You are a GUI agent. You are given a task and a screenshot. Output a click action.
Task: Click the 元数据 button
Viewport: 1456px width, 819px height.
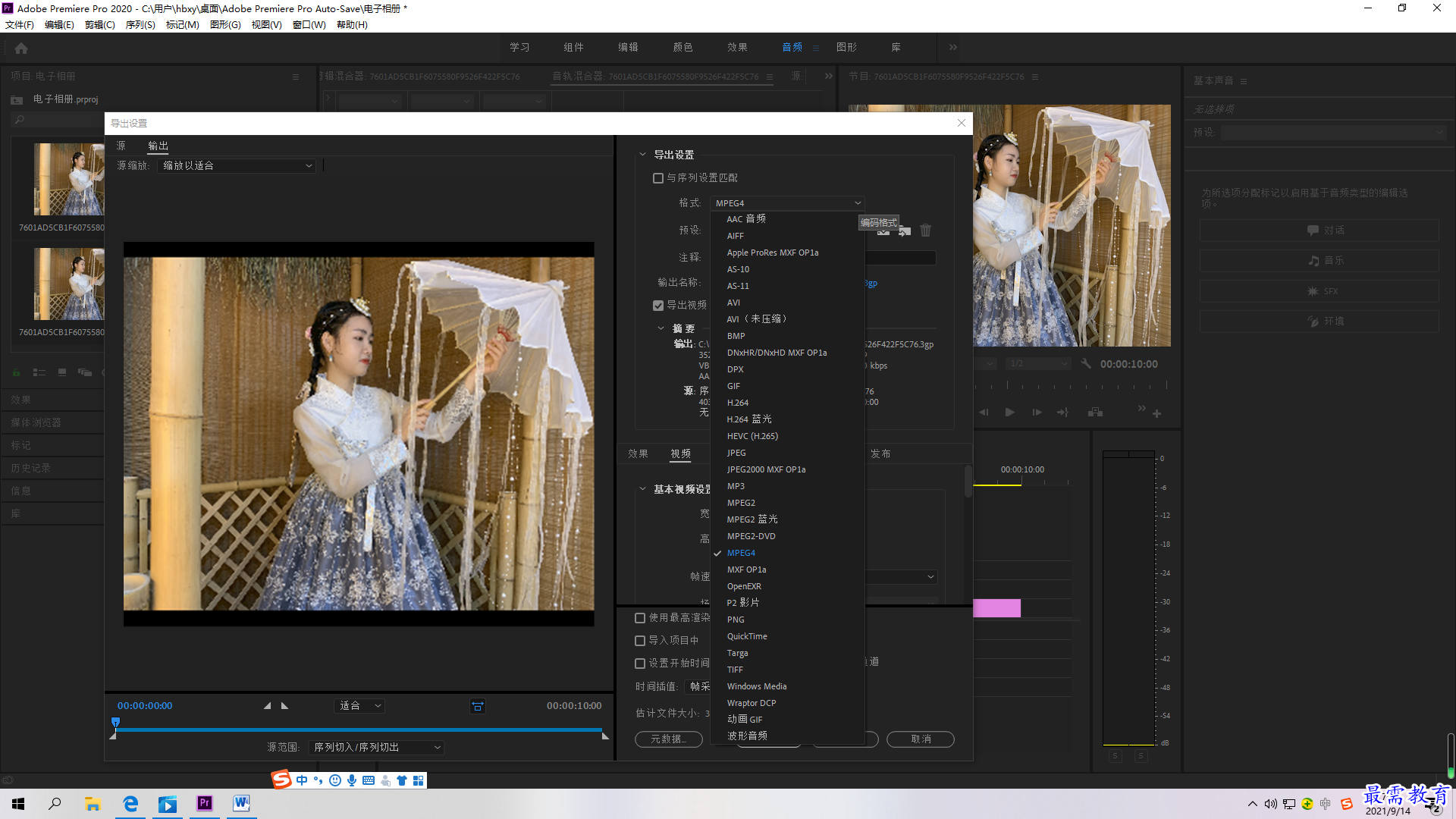(668, 739)
